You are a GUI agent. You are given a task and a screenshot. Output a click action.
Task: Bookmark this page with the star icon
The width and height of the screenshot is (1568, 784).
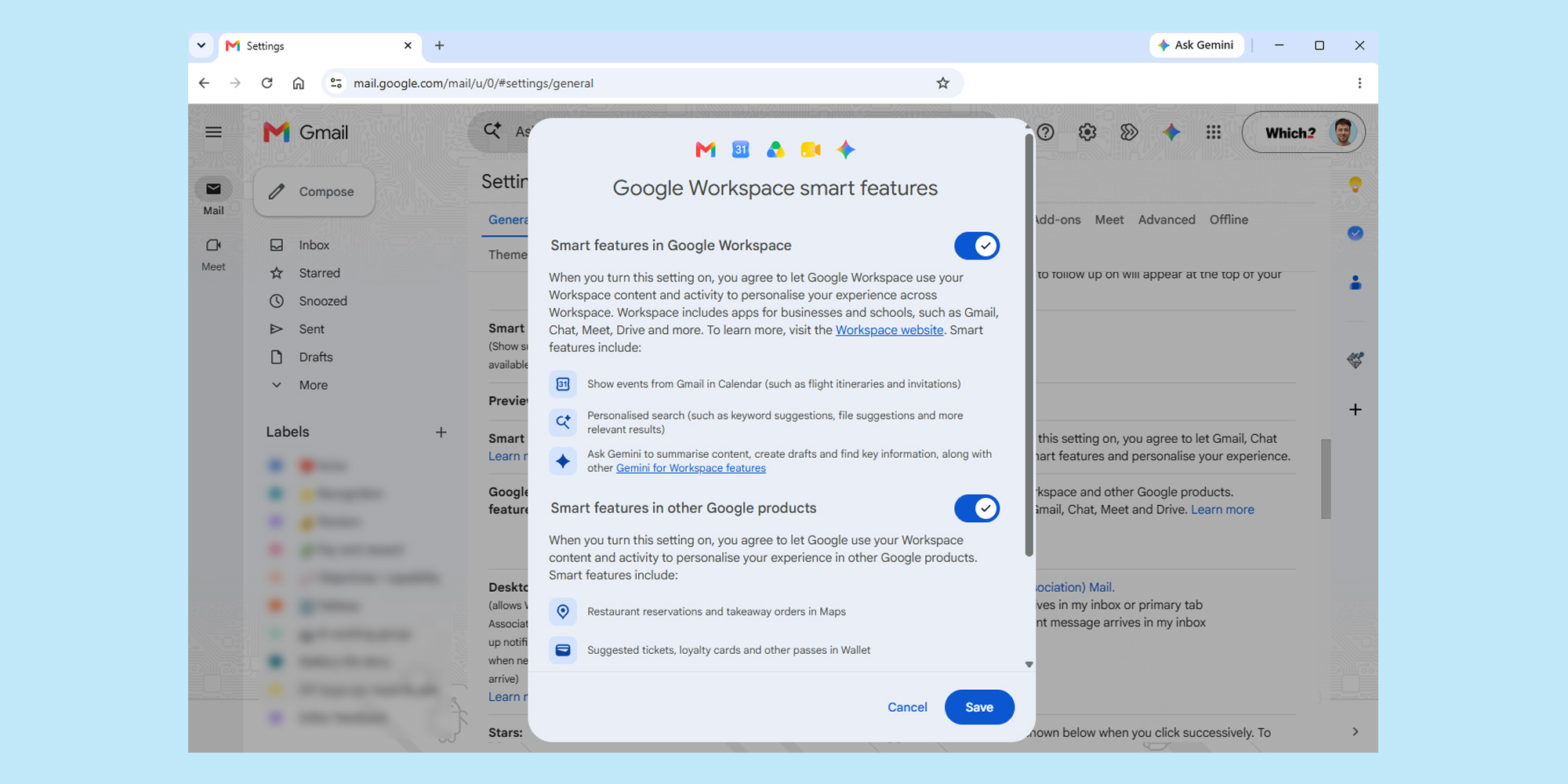coord(943,83)
